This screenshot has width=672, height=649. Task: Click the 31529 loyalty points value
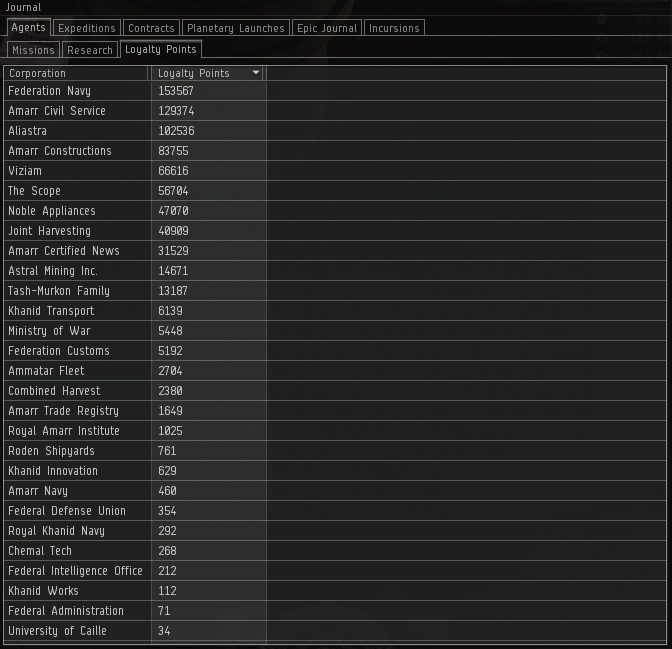click(173, 251)
